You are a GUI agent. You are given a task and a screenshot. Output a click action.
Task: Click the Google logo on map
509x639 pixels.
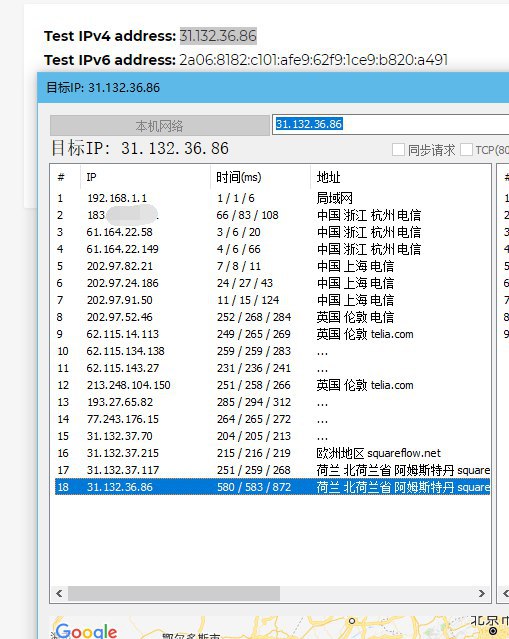pyautogui.click(x=86, y=631)
